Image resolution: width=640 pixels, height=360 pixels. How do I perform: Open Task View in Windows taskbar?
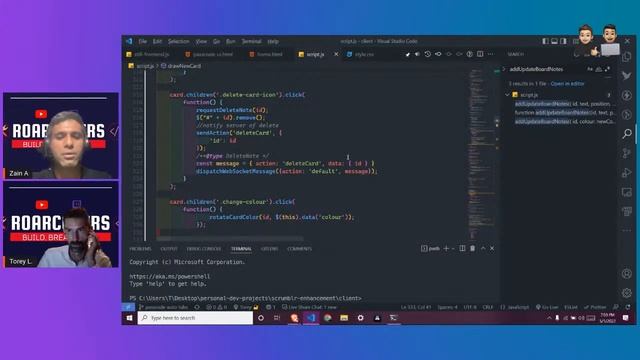click(277, 318)
